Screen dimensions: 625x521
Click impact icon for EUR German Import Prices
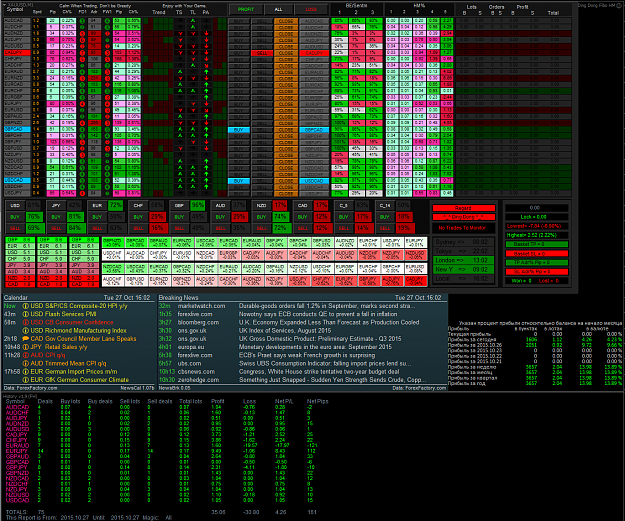26,372
